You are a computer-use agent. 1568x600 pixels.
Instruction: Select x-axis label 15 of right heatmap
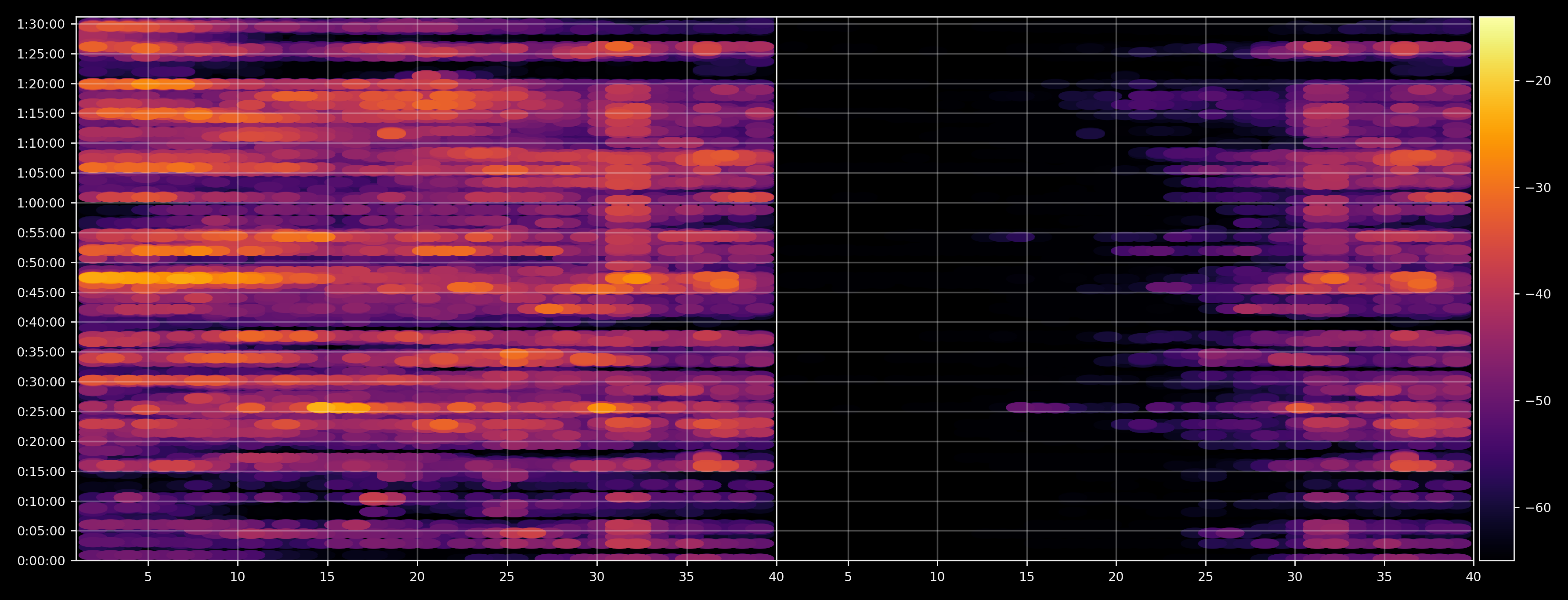pyautogui.click(x=1027, y=577)
